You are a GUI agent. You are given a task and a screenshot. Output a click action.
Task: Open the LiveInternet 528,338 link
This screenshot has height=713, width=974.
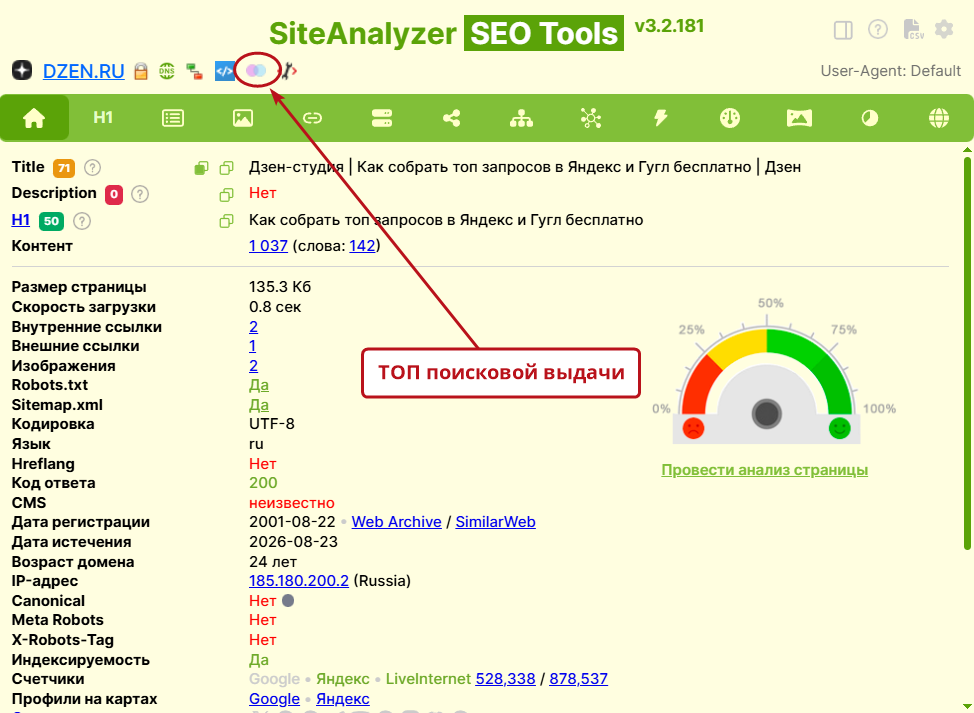[505, 679]
